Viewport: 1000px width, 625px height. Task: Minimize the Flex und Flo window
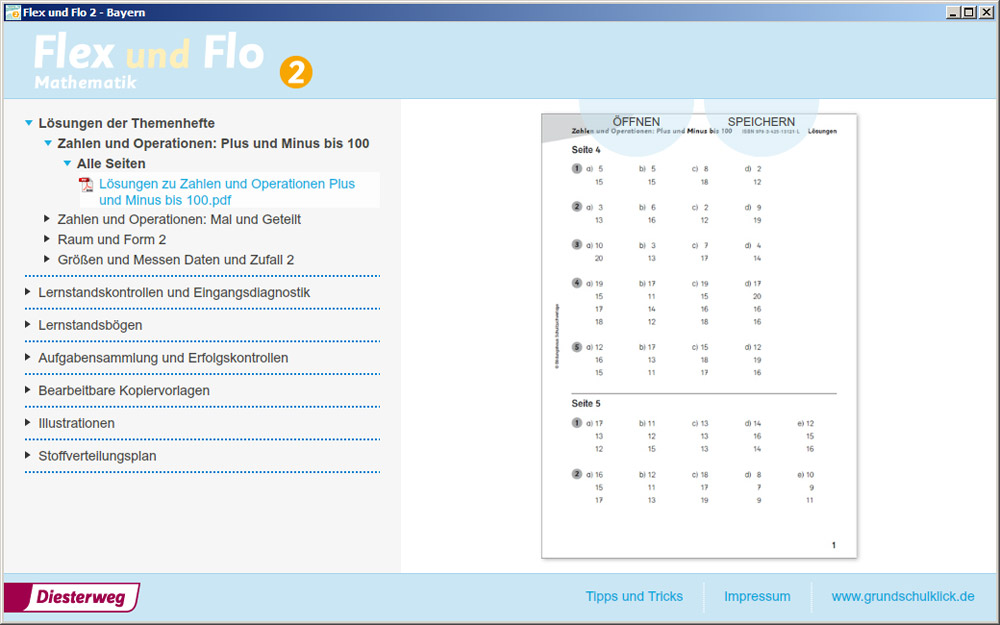[953, 12]
